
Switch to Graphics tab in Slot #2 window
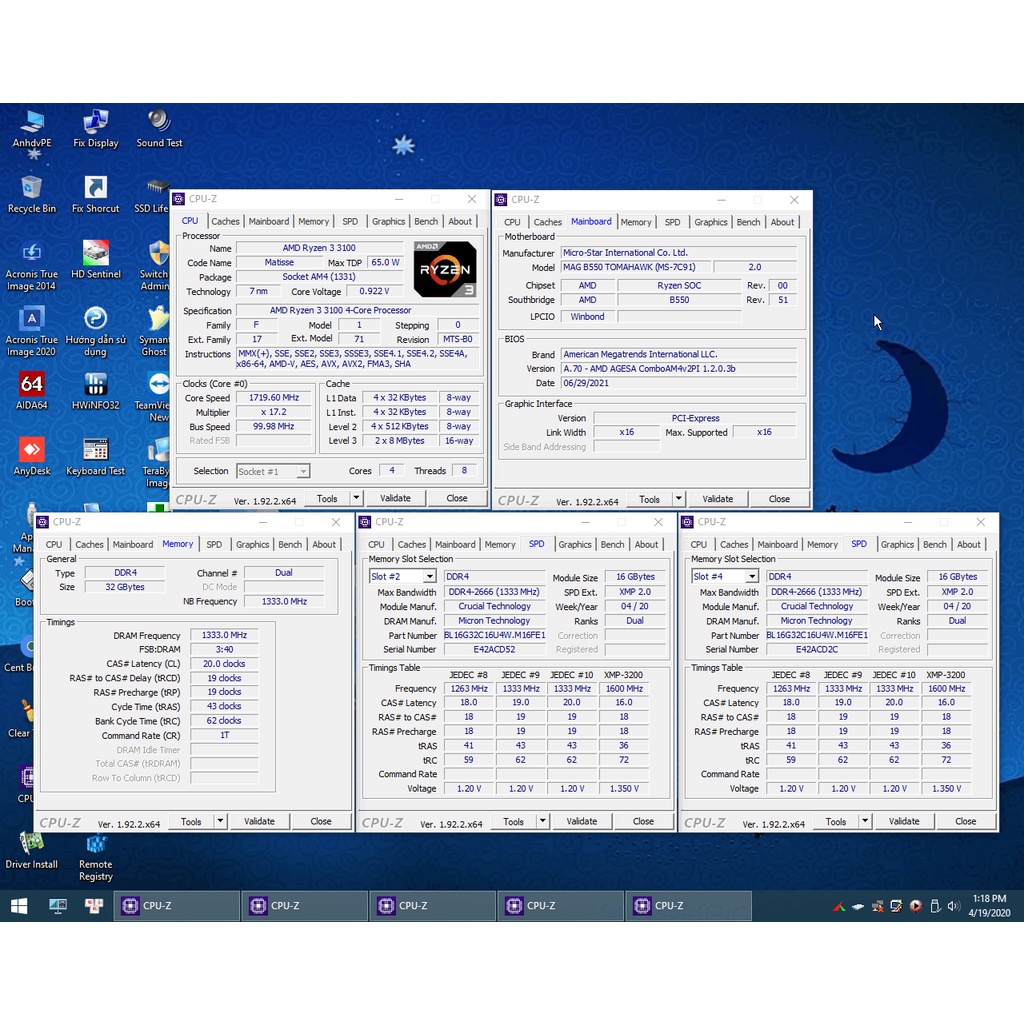(575, 545)
